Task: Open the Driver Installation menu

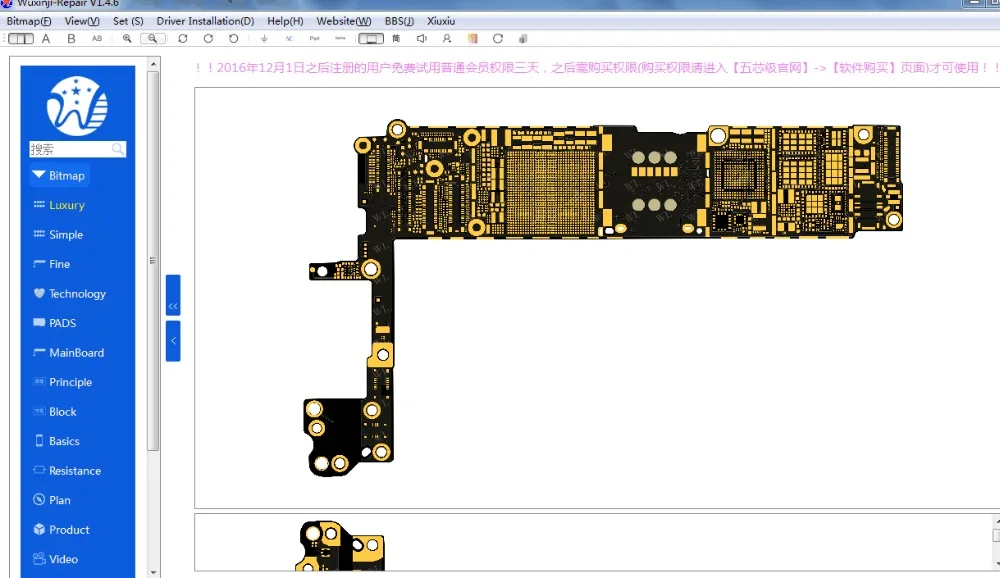Action: pyautogui.click(x=205, y=21)
